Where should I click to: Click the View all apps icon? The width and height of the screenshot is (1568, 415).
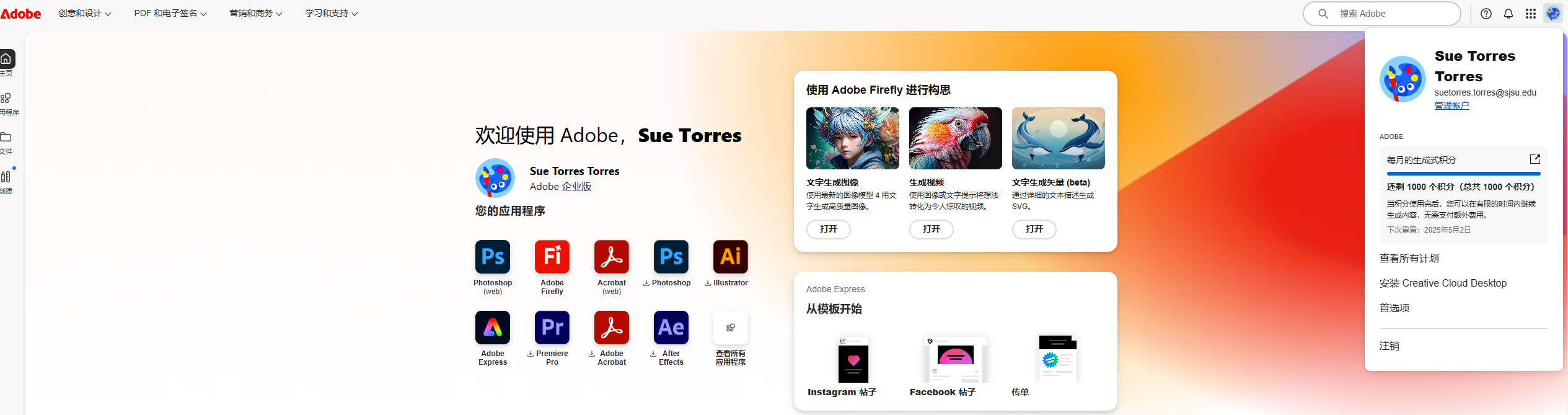(731, 328)
